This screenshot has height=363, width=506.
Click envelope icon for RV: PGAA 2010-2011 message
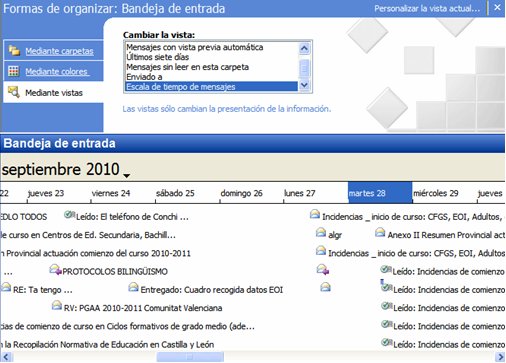click(57, 305)
